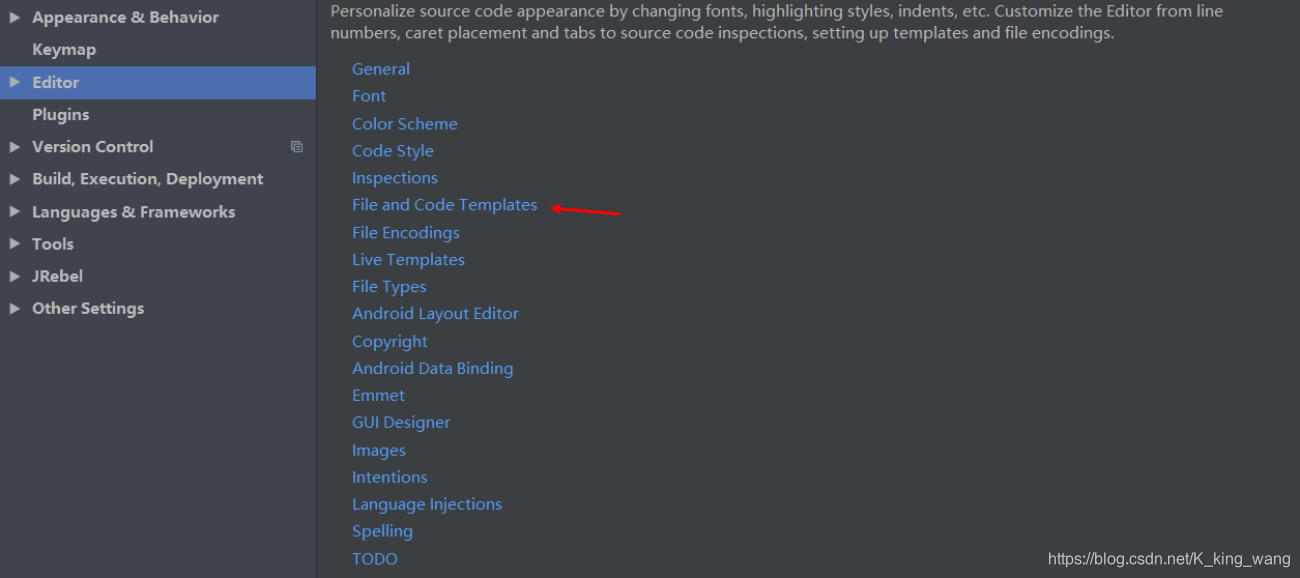
Task: Open the Plugins settings page
Action: pos(60,115)
